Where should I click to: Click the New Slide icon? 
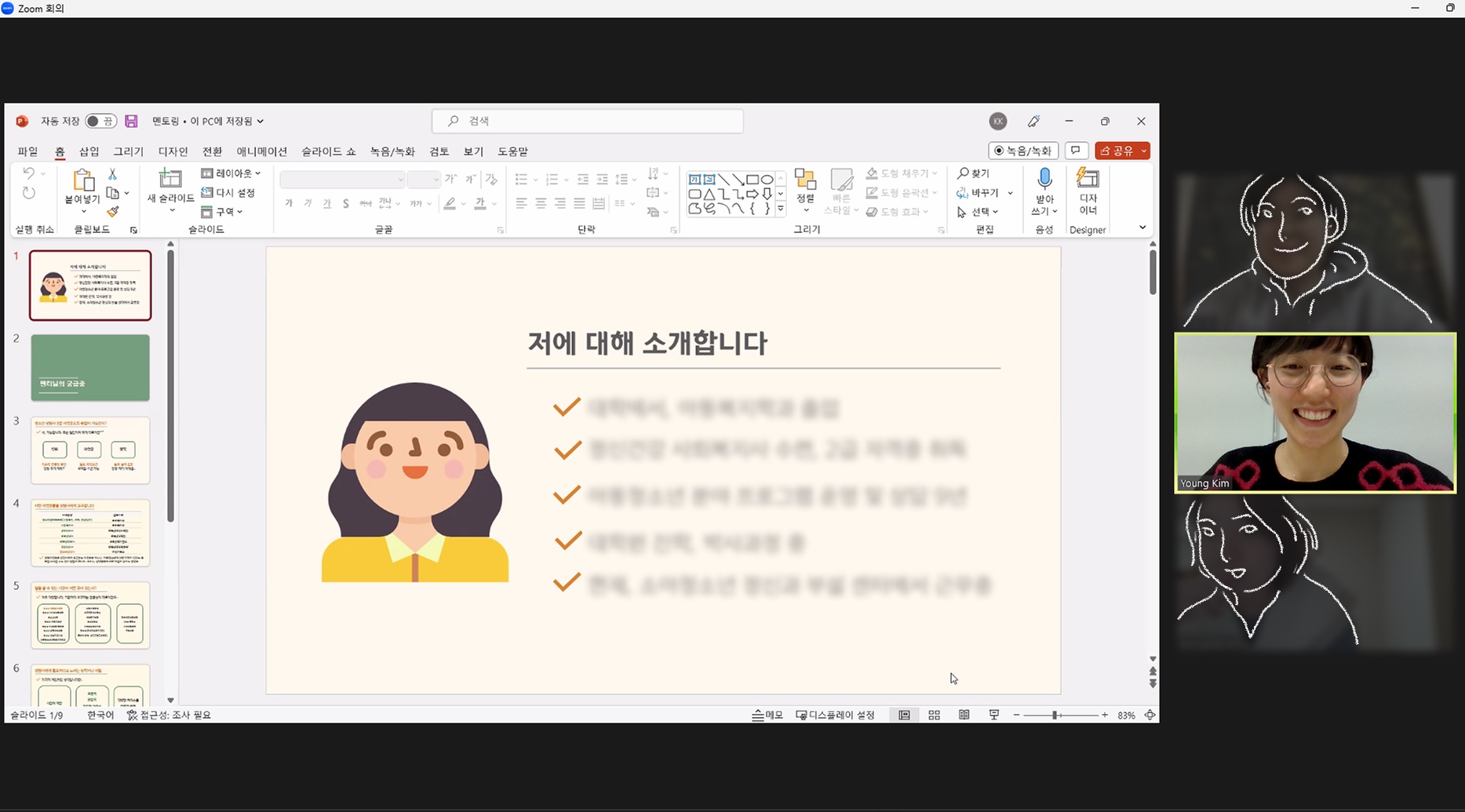click(170, 180)
